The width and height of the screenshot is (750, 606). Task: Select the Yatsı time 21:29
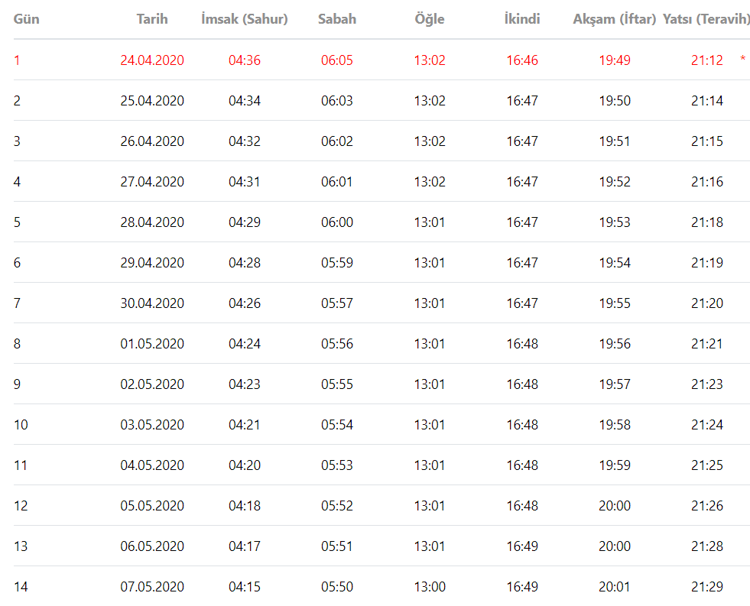coord(707,587)
